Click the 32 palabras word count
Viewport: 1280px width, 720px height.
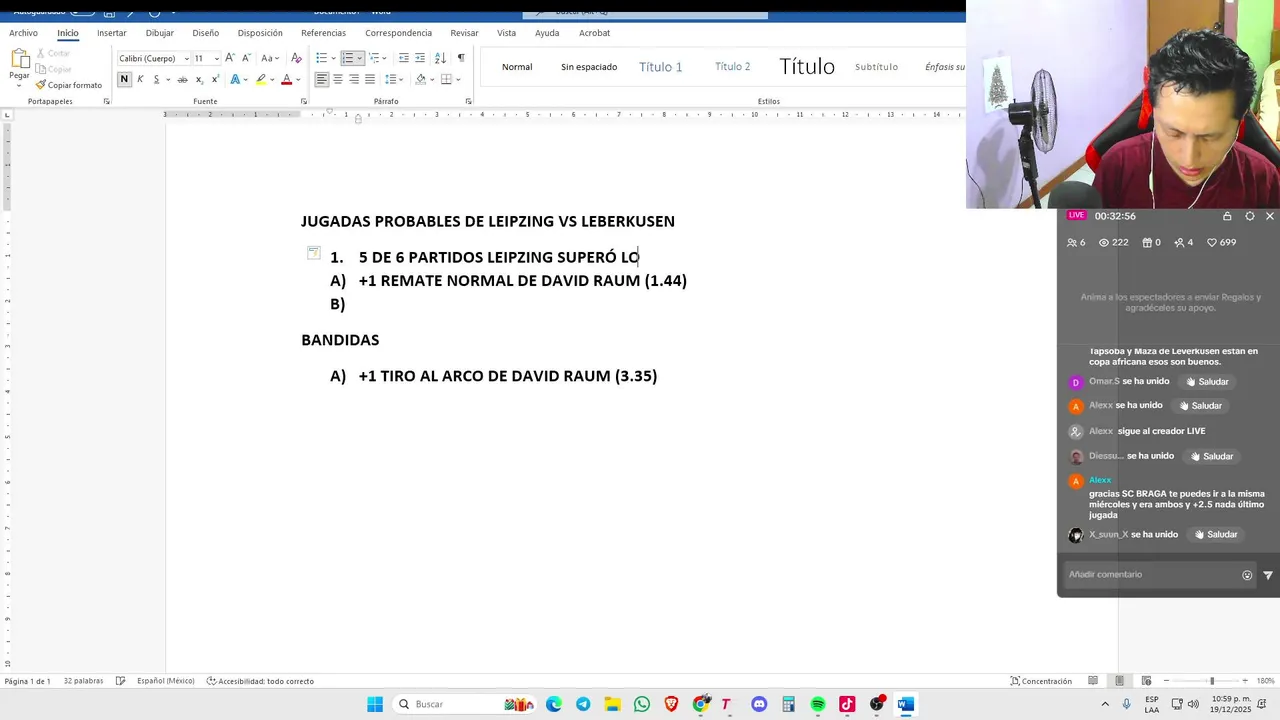coord(83,681)
